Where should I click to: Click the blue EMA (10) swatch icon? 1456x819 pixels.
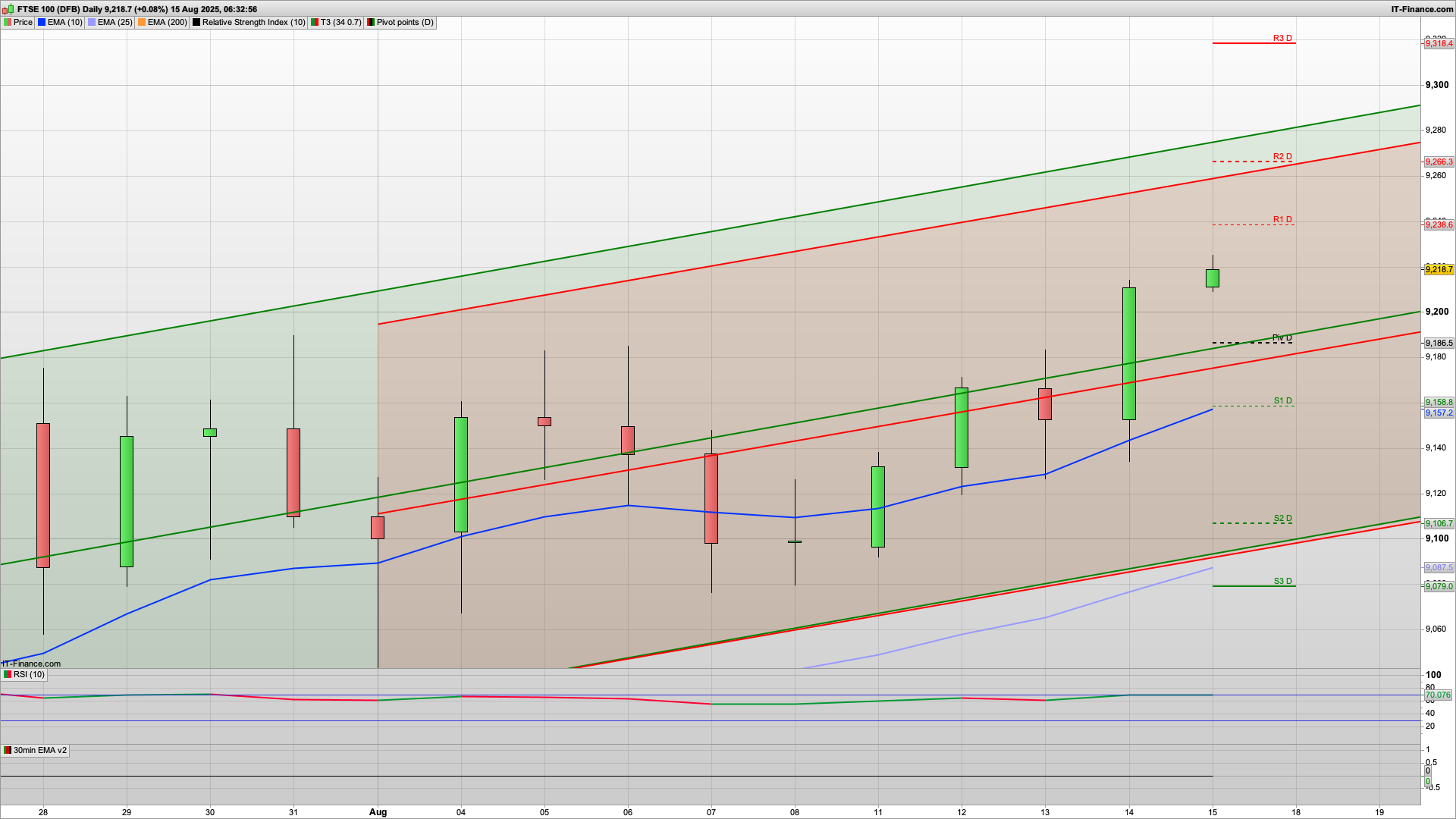(41, 23)
